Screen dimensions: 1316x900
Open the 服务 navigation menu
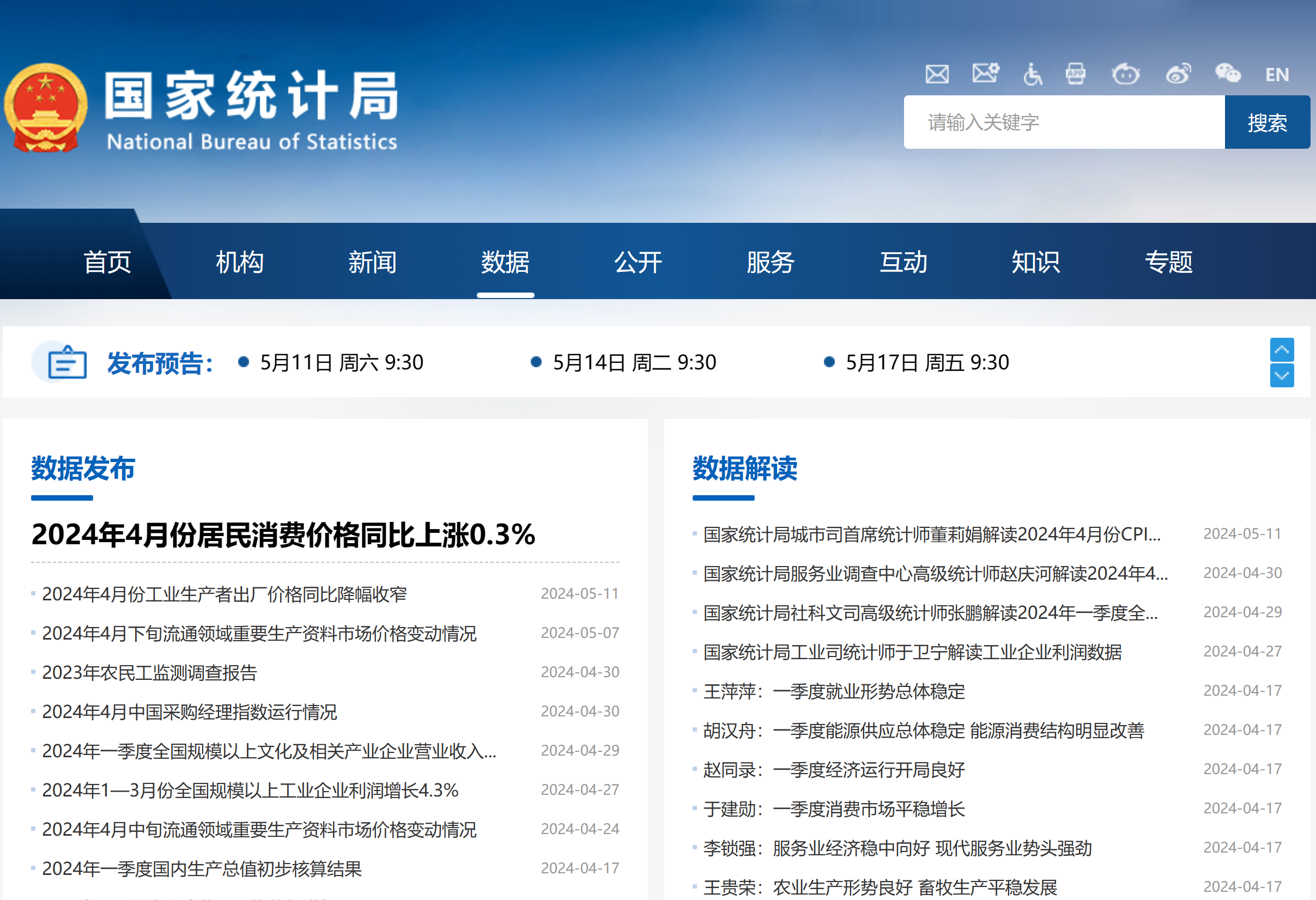point(770,262)
